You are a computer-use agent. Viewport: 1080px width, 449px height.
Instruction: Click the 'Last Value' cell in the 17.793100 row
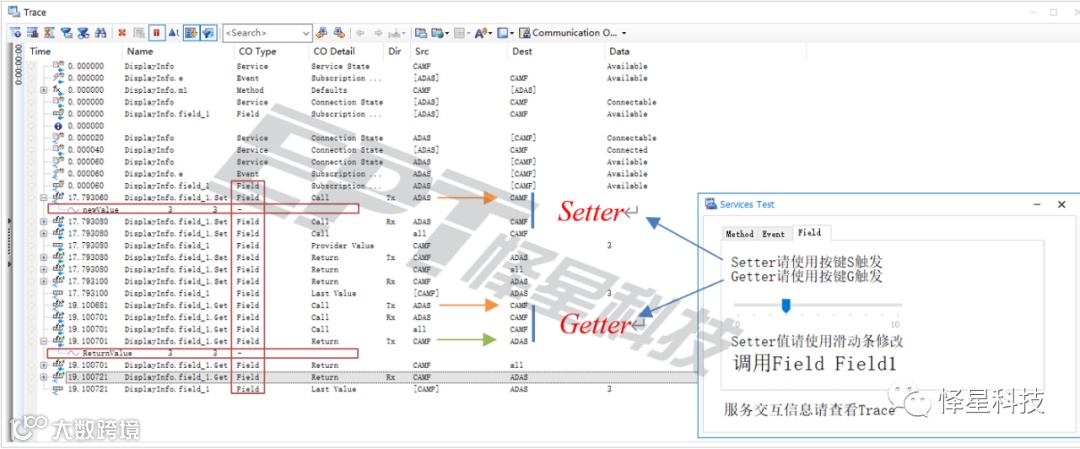click(333, 293)
